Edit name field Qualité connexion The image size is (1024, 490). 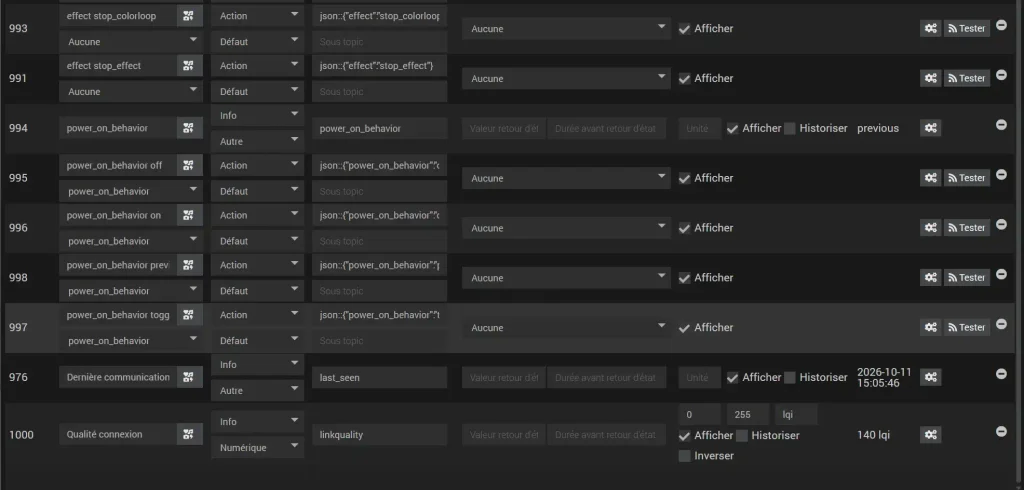tap(118, 434)
